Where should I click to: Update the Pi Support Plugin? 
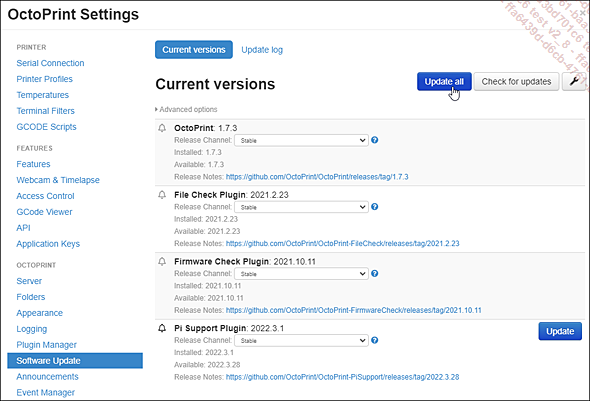pos(560,331)
